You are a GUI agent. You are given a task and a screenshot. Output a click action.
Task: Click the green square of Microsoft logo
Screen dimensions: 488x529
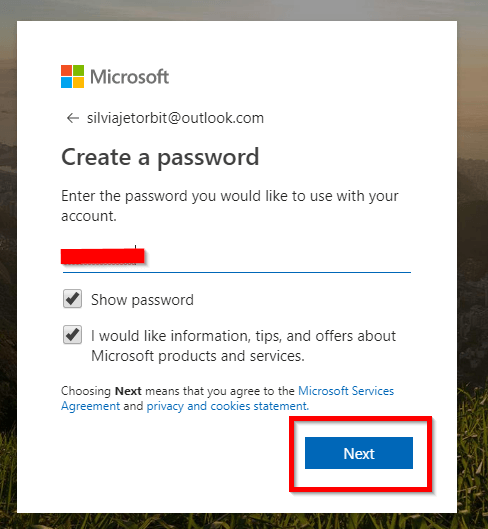pos(79,71)
